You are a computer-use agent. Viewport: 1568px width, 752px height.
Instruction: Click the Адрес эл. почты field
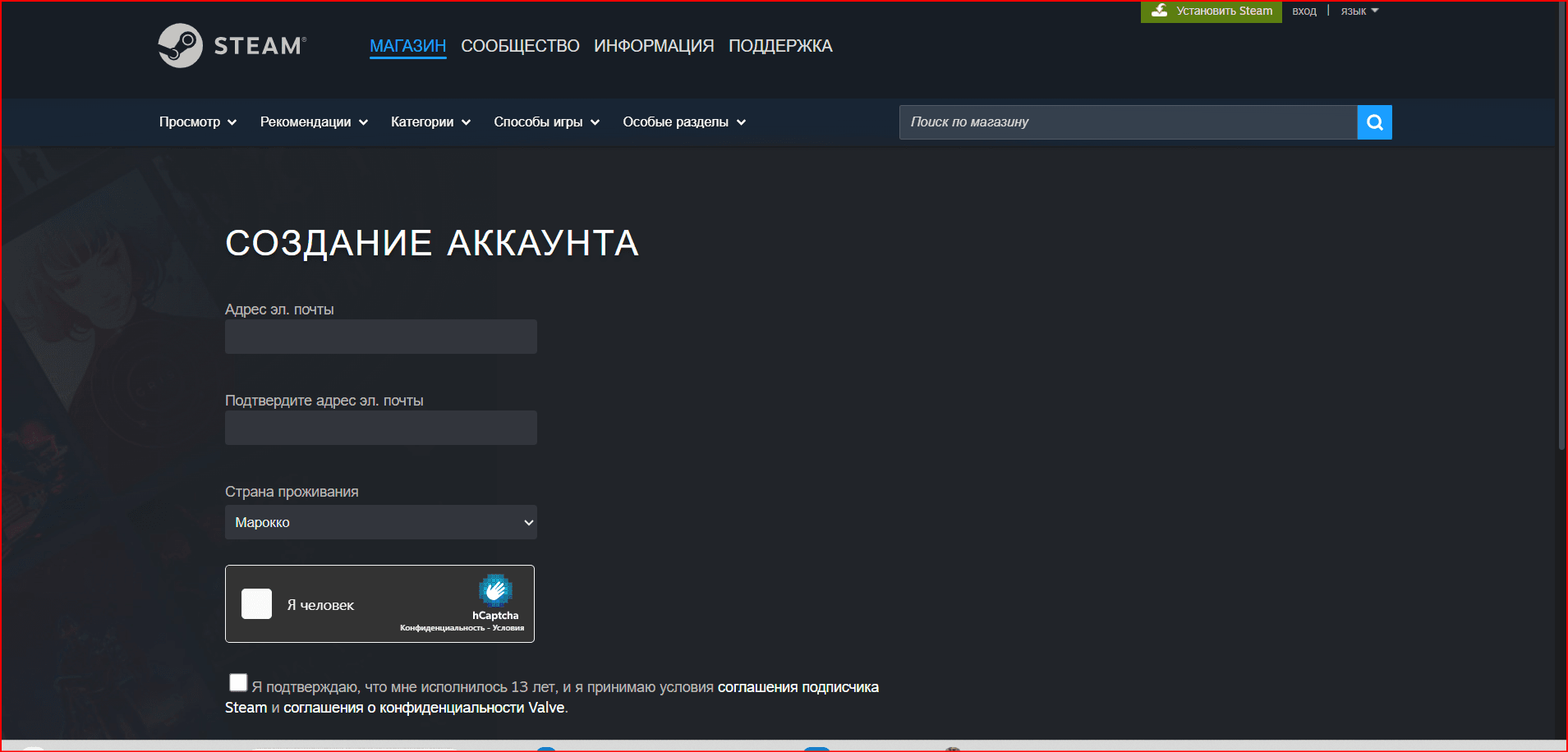pyautogui.click(x=380, y=337)
